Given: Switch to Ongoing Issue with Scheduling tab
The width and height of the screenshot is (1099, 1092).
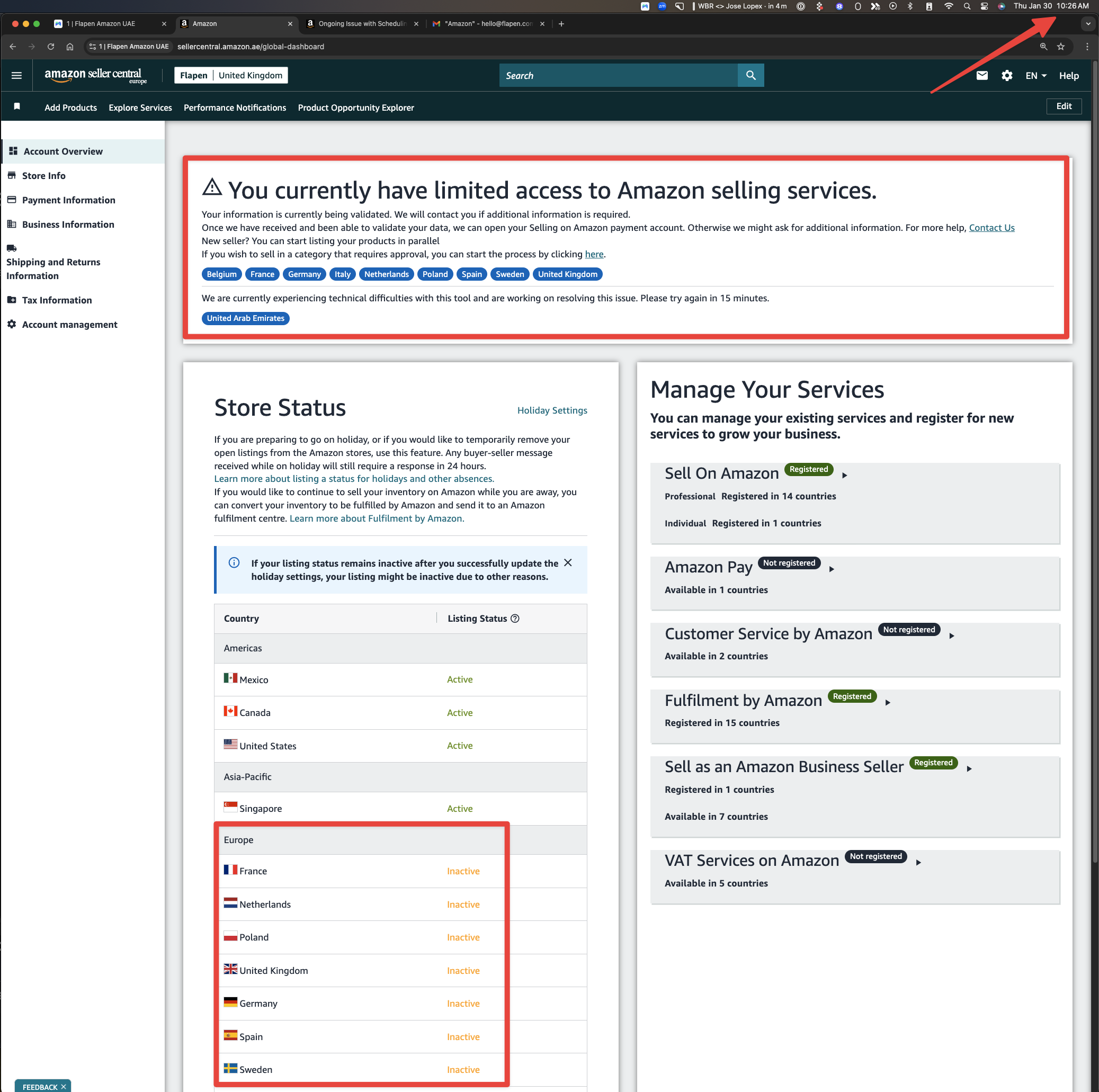Looking at the screenshot, I should (362, 24).
